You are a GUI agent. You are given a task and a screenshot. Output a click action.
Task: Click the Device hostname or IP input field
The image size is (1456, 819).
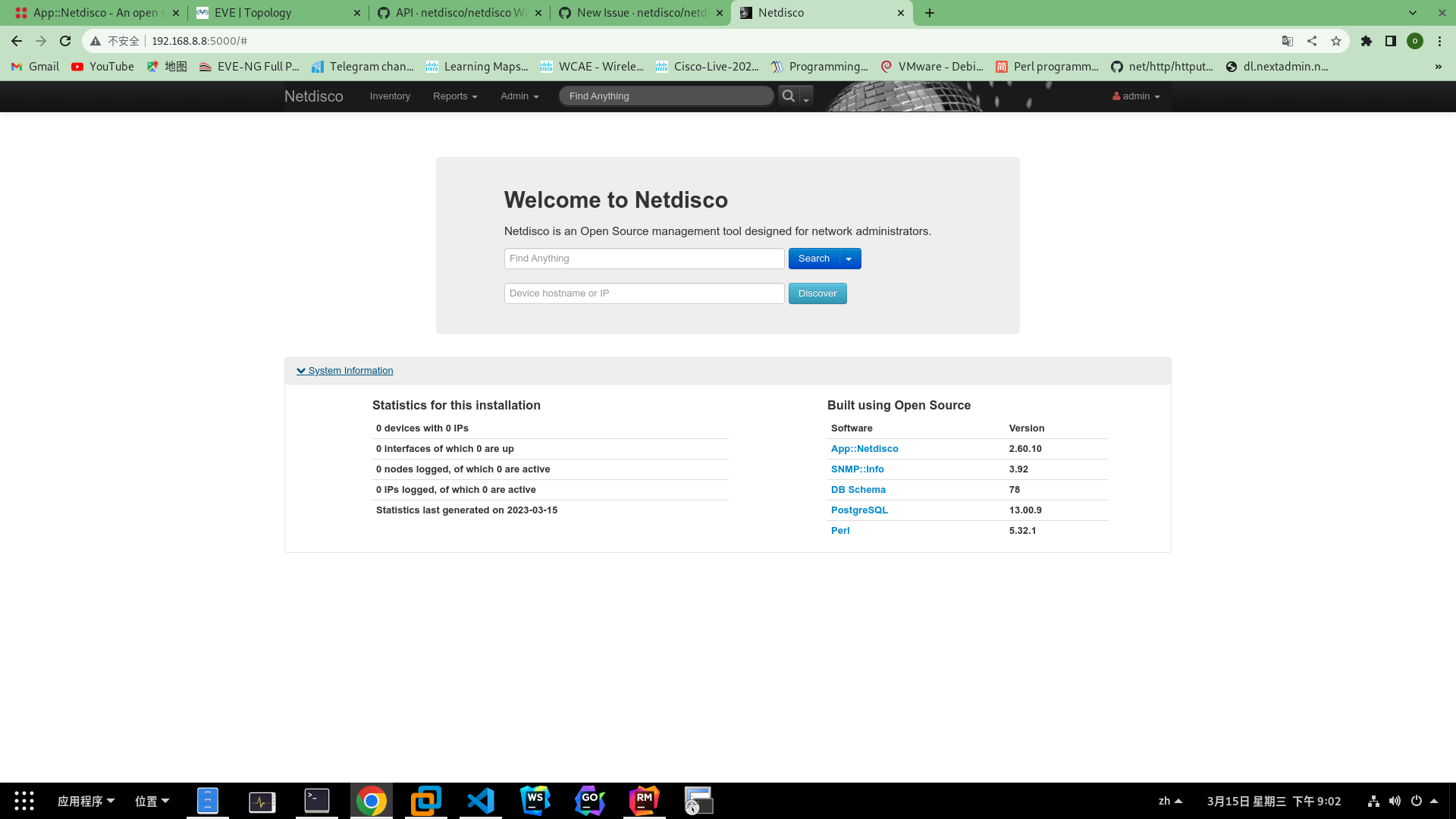point(644,293)
